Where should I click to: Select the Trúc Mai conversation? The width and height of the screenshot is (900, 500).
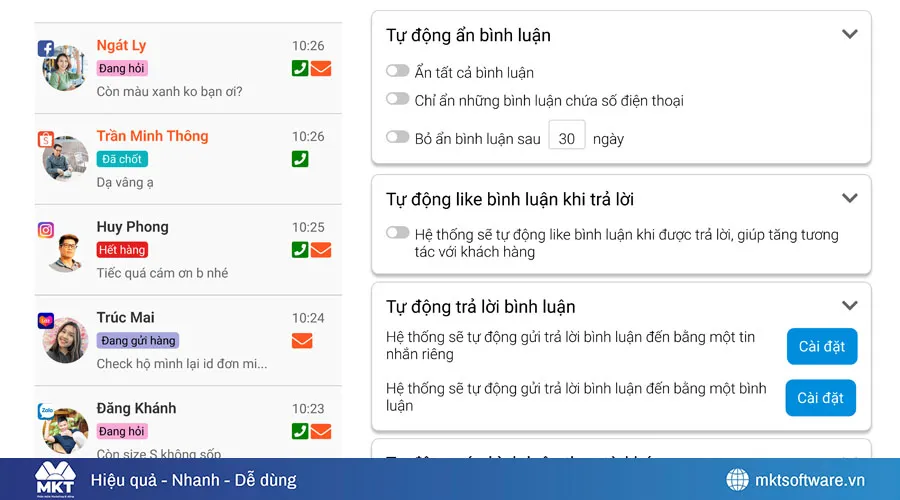point(188,340)
